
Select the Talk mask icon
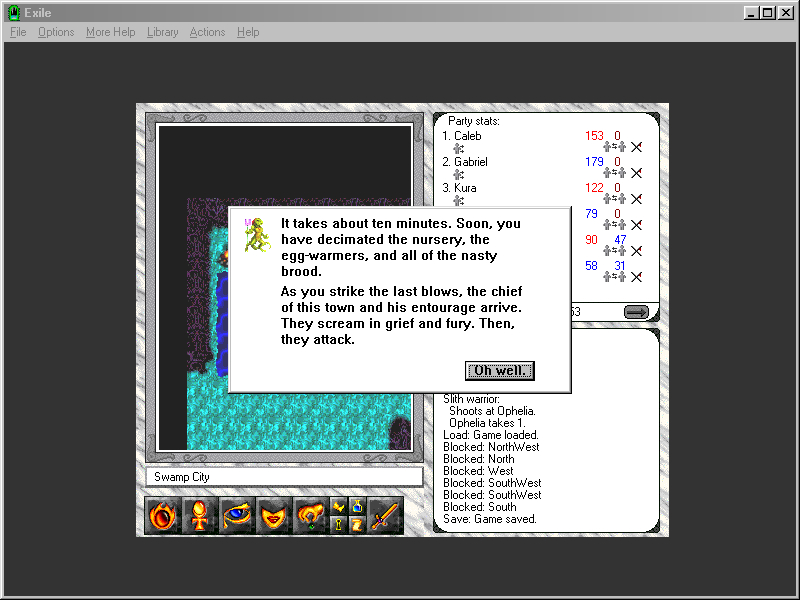(273, 516)
